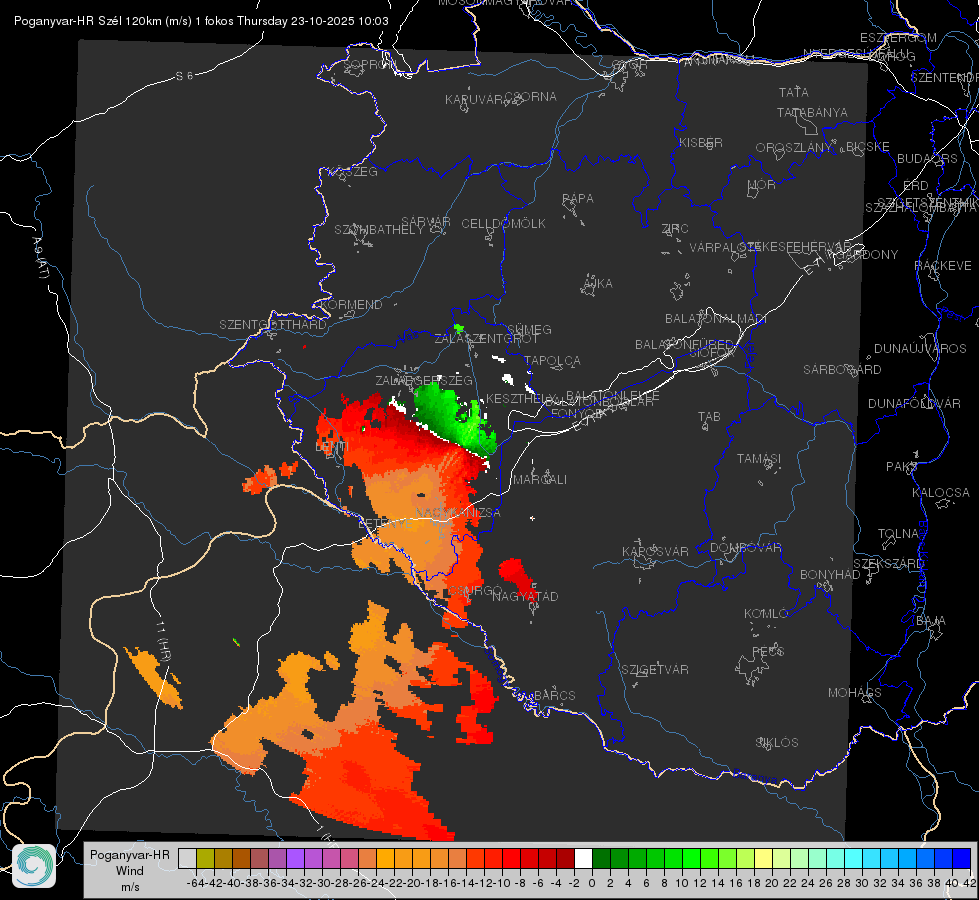Select the purple swatch above -34 in the legend
Screen dimensions: 979x900
(x=295, y=858)
